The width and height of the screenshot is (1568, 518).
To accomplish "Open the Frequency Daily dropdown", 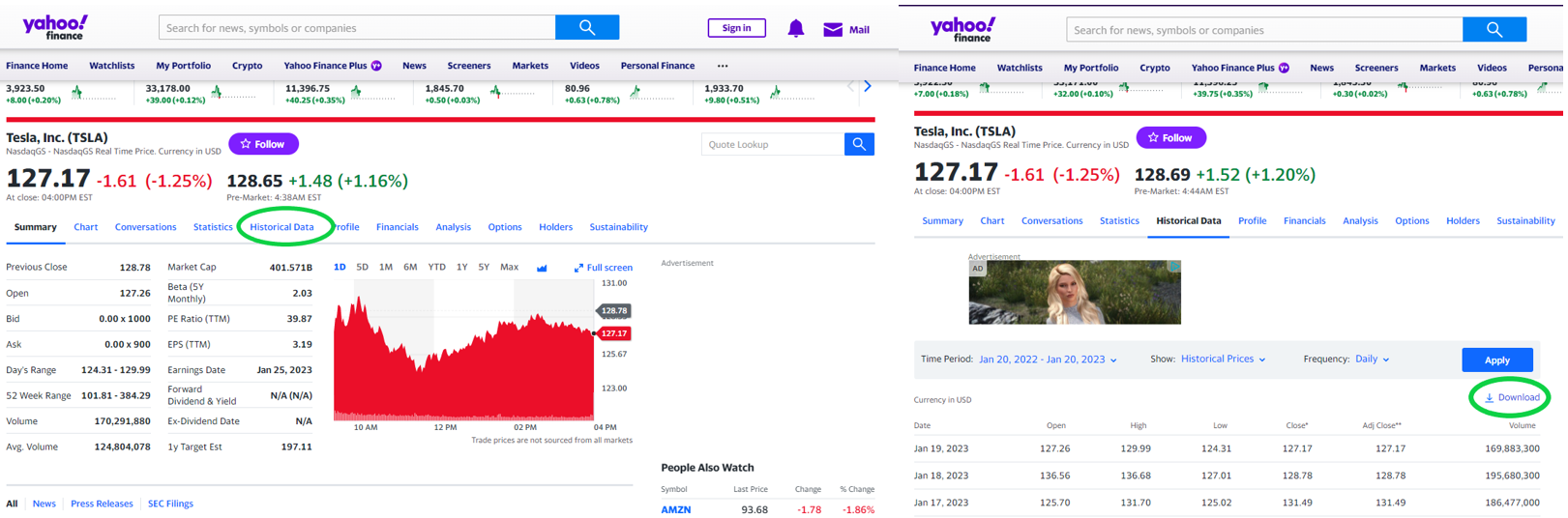I will (1372, 359).
